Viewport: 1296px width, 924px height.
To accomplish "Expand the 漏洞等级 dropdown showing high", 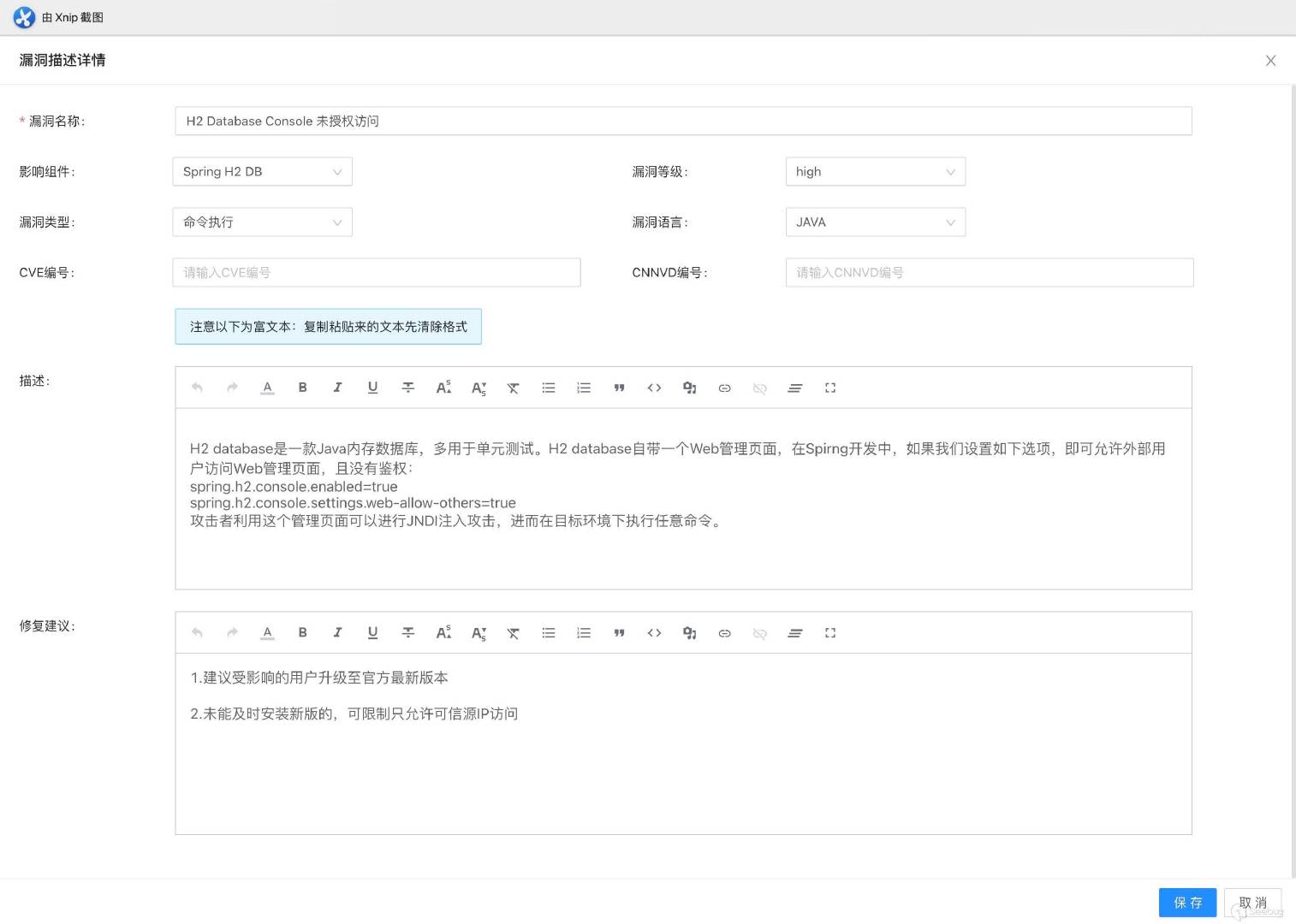I will pos(875,171).
